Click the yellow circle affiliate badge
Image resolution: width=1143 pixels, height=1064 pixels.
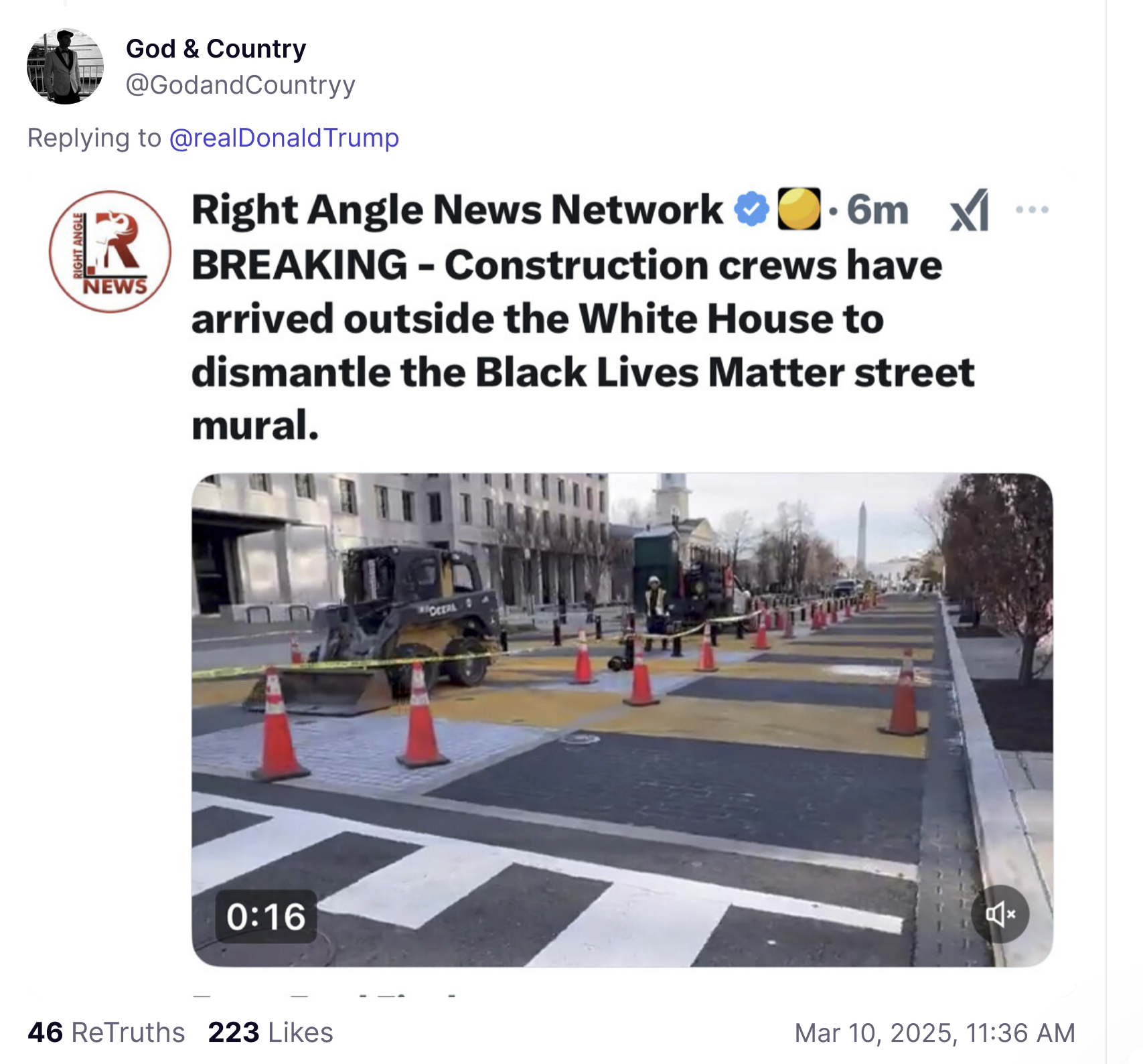[x=799, y=210]
